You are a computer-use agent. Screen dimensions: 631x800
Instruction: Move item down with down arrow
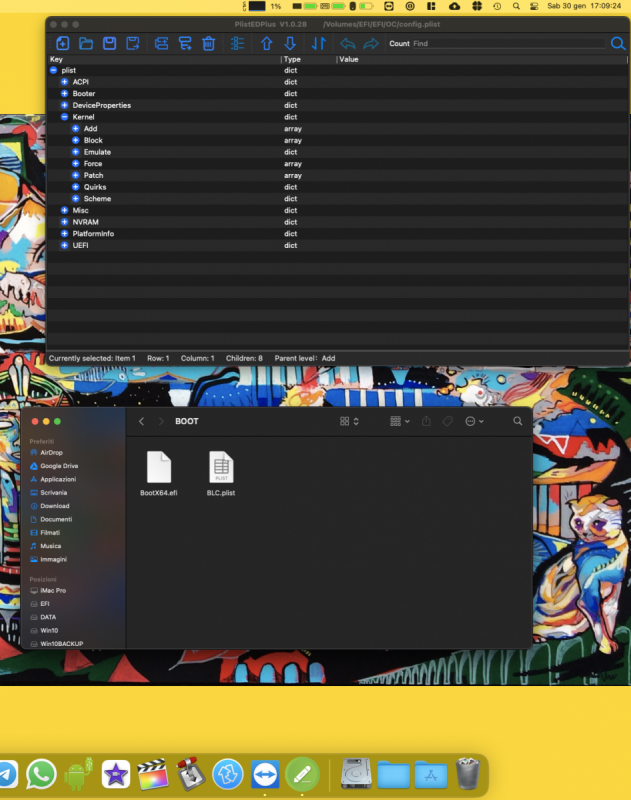click(x=290, y=43)
